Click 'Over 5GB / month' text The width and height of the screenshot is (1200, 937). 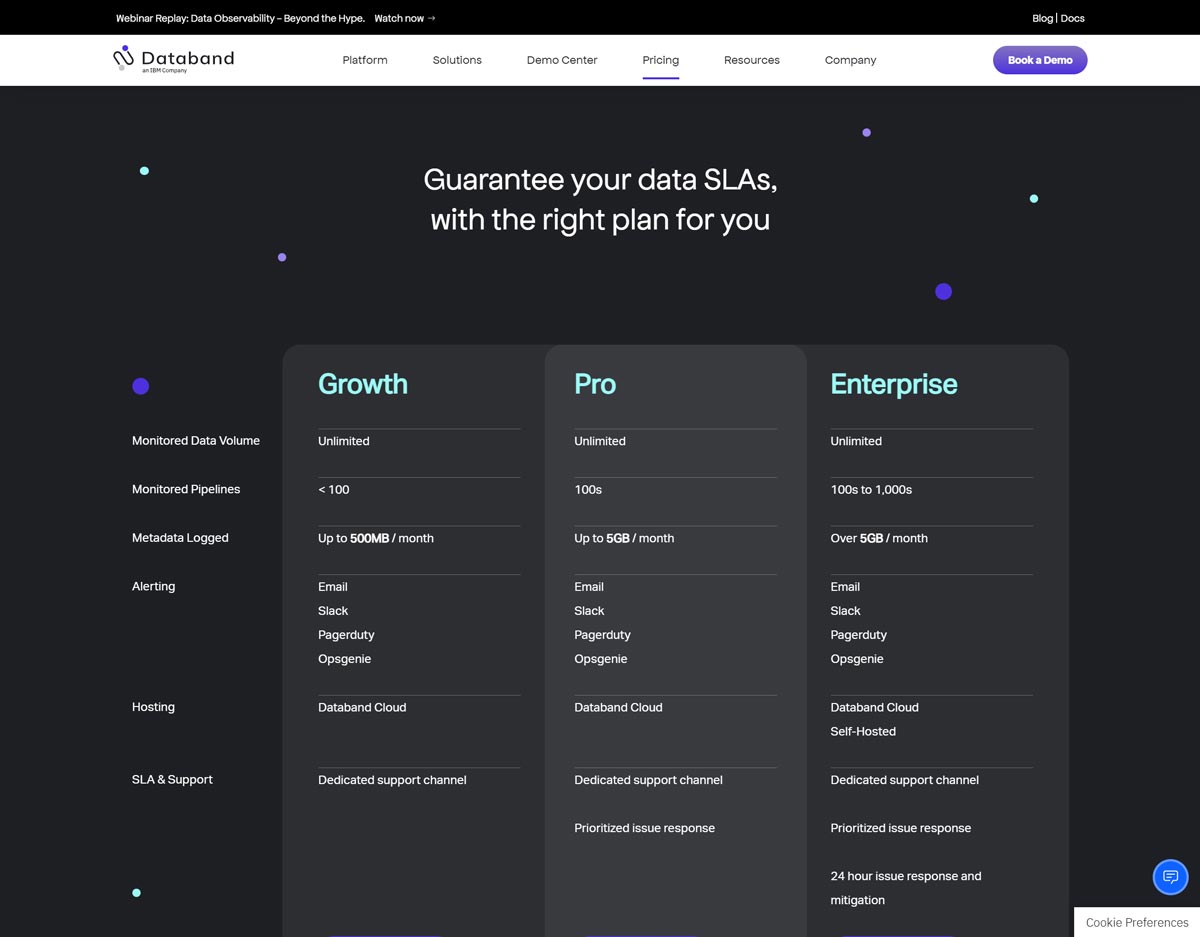(879, 538)
